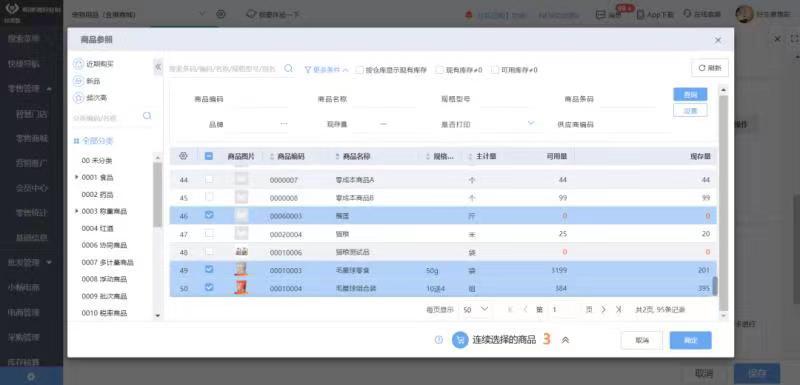Expand the selected products list double-chevron
The image size is (800, 385).
(565, 340)
